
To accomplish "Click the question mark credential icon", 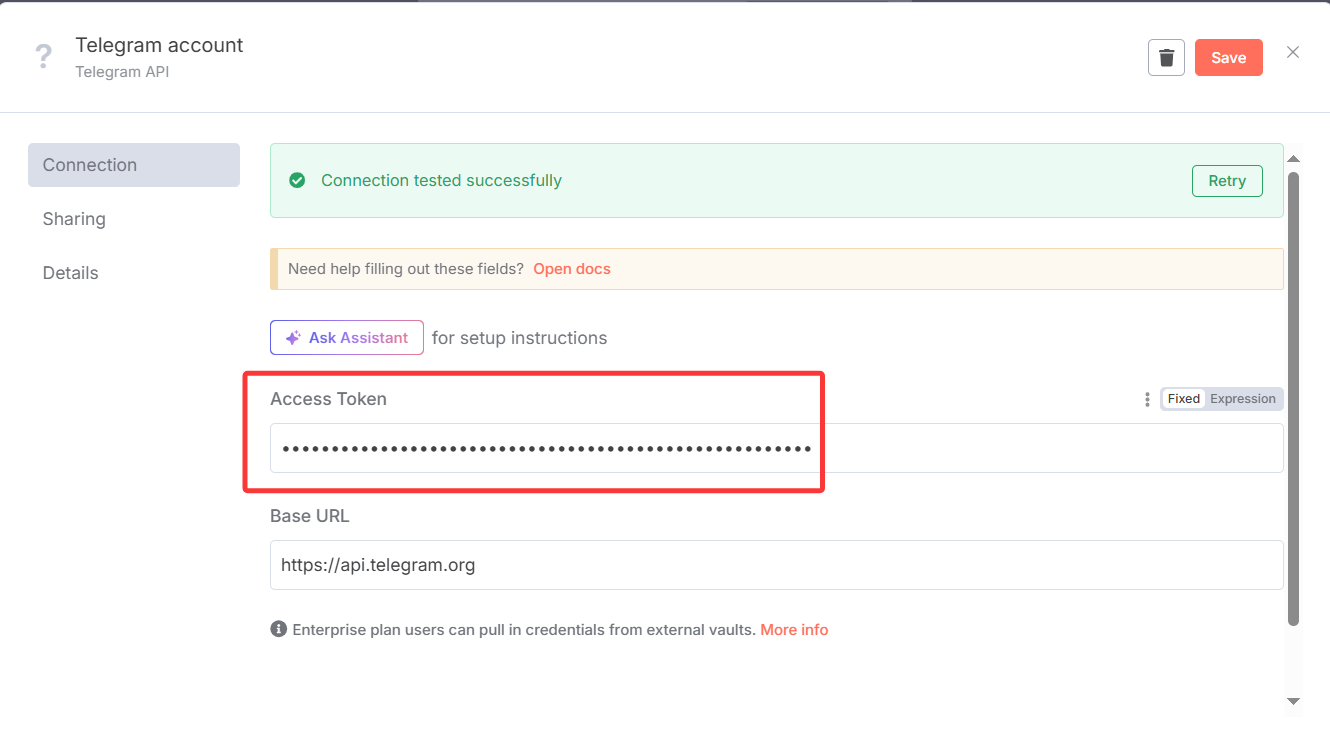I will click(x=43, y=57).
